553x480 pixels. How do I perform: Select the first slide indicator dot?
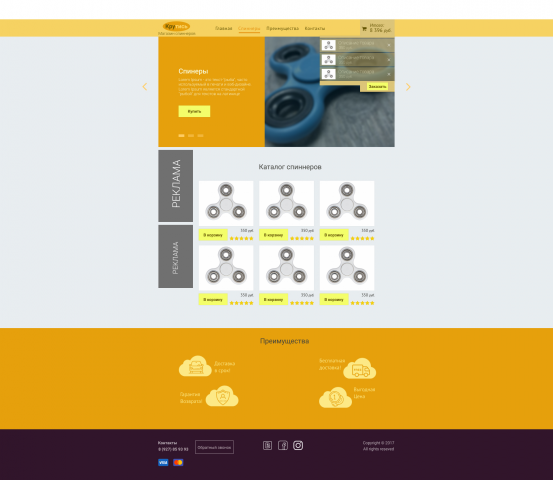tap(181, 135)
